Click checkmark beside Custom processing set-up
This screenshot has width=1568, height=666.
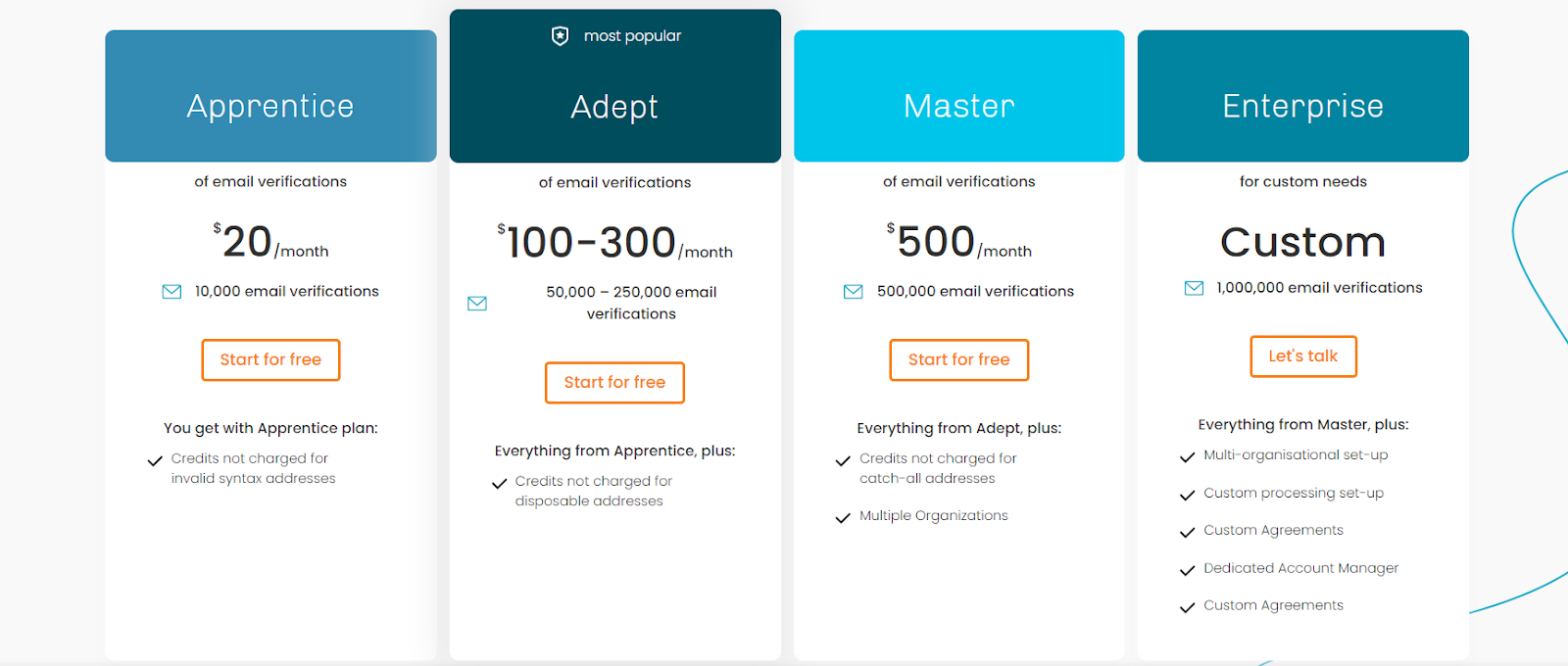pyautogui.click(x=1187, y=495)
